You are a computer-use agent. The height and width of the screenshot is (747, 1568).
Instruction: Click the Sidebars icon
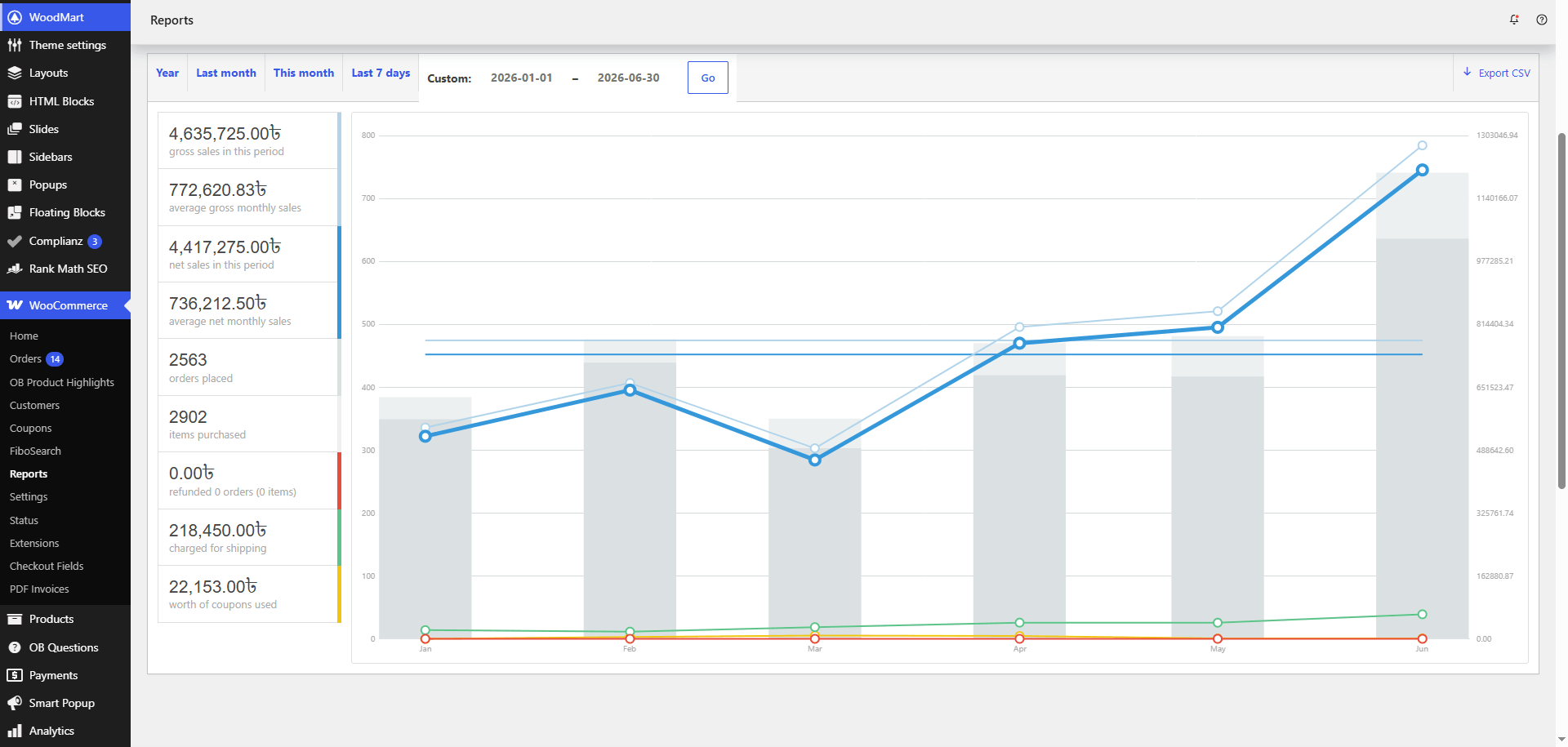click(15, 157)
